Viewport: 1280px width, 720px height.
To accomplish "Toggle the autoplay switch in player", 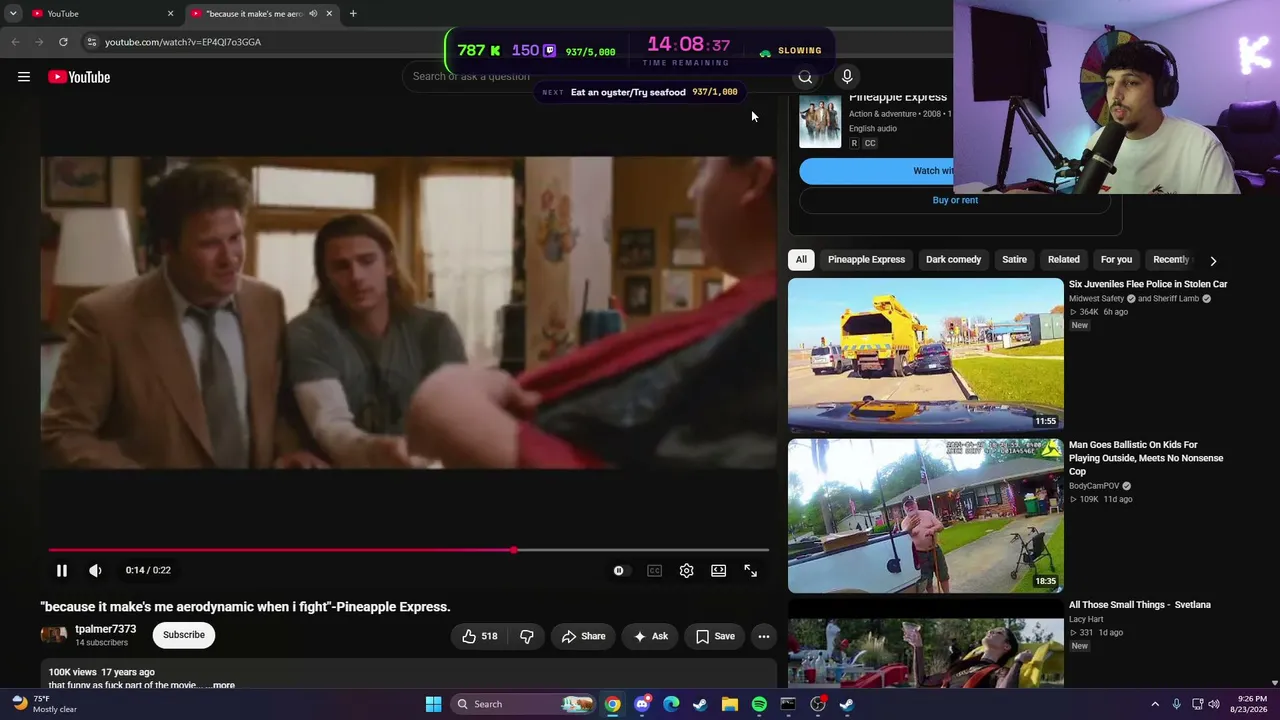I will pos(620,570).
